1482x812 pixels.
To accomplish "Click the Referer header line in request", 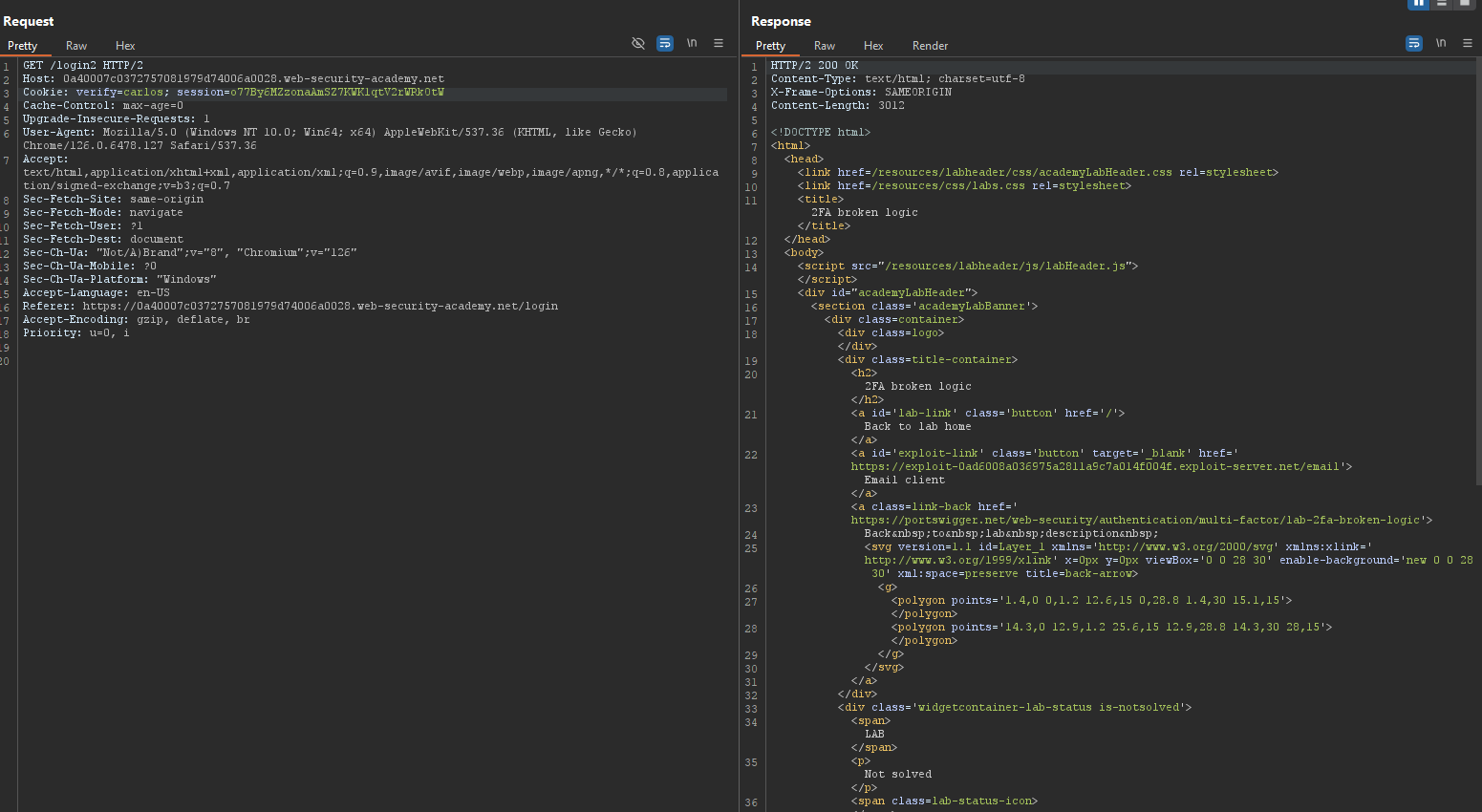I will 290,307.
